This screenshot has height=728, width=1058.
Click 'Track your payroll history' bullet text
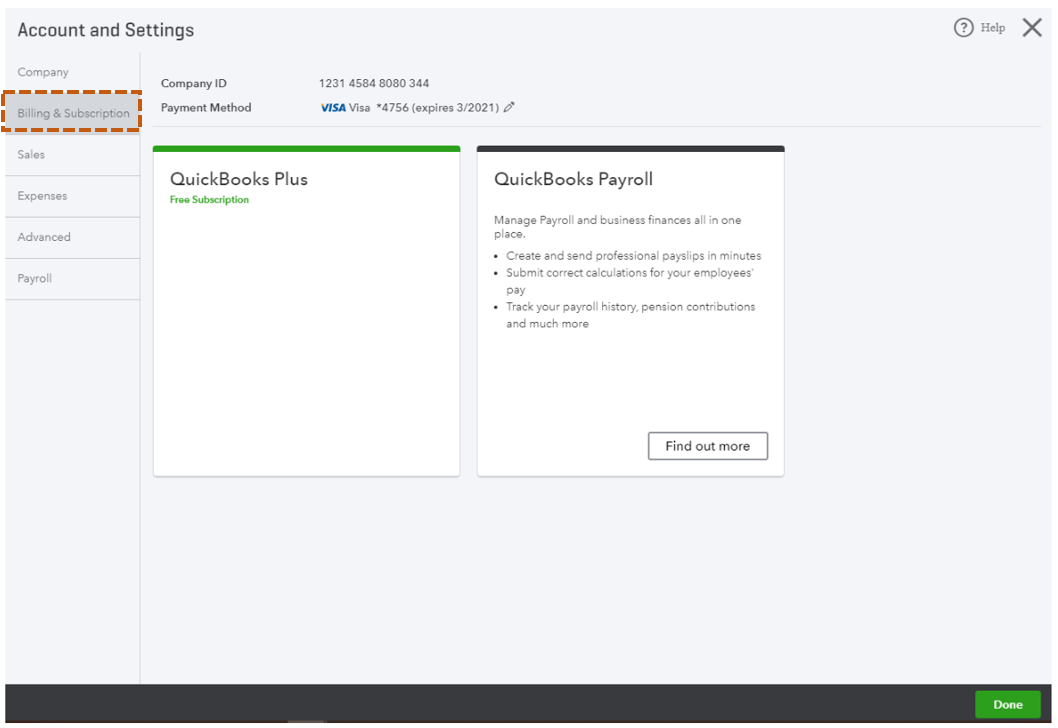[x=630, y=315]
